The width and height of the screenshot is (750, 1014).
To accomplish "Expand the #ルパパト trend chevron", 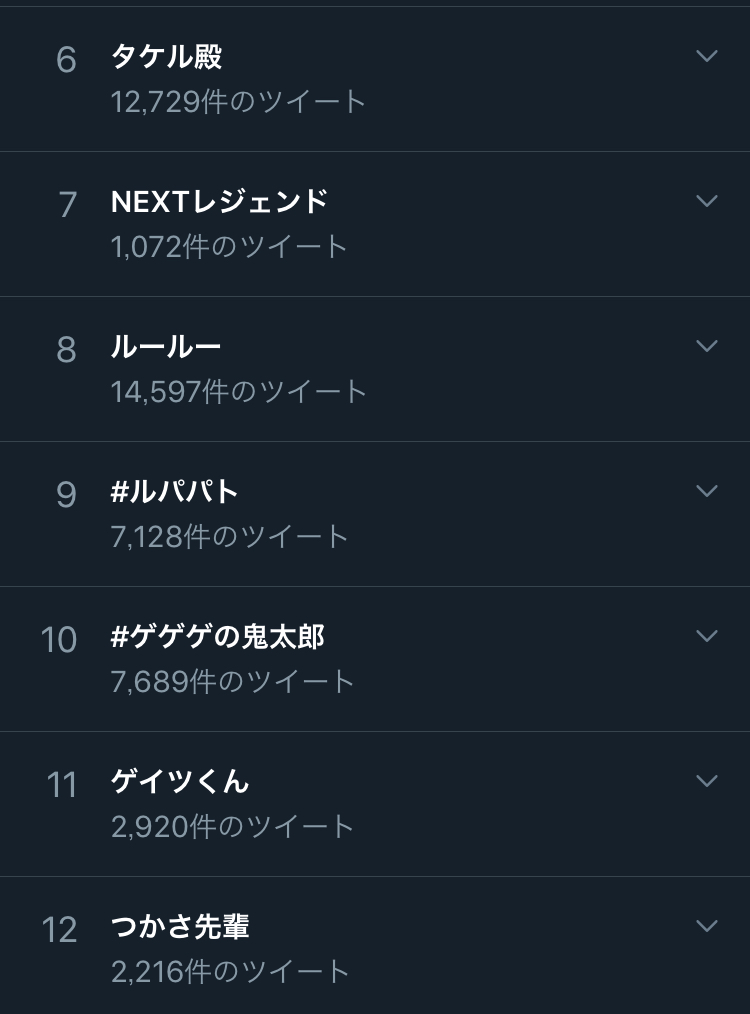I will point(707,492).
